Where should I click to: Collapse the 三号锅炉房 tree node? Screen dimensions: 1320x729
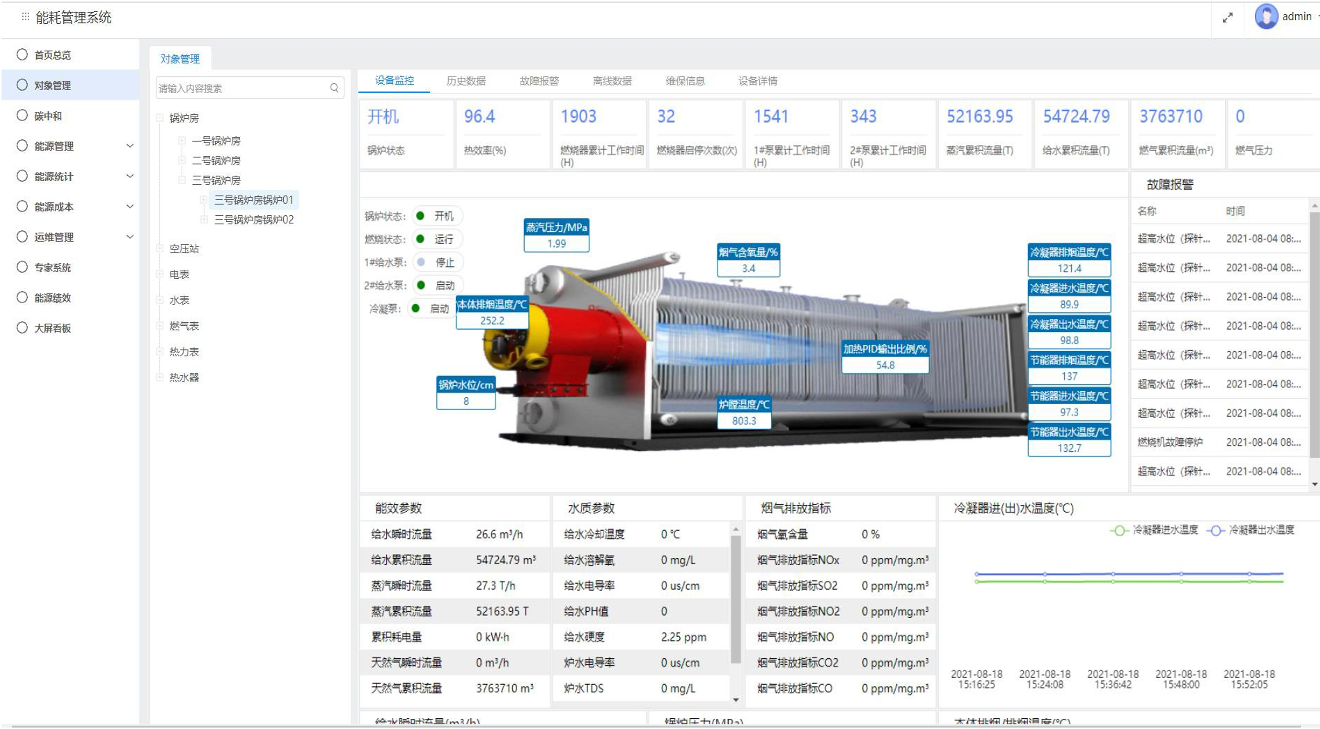point(182,180)
